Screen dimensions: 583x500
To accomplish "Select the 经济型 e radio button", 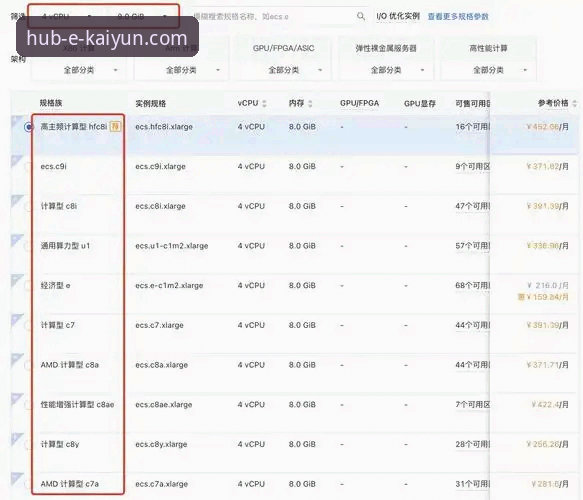I will point(29,286).
